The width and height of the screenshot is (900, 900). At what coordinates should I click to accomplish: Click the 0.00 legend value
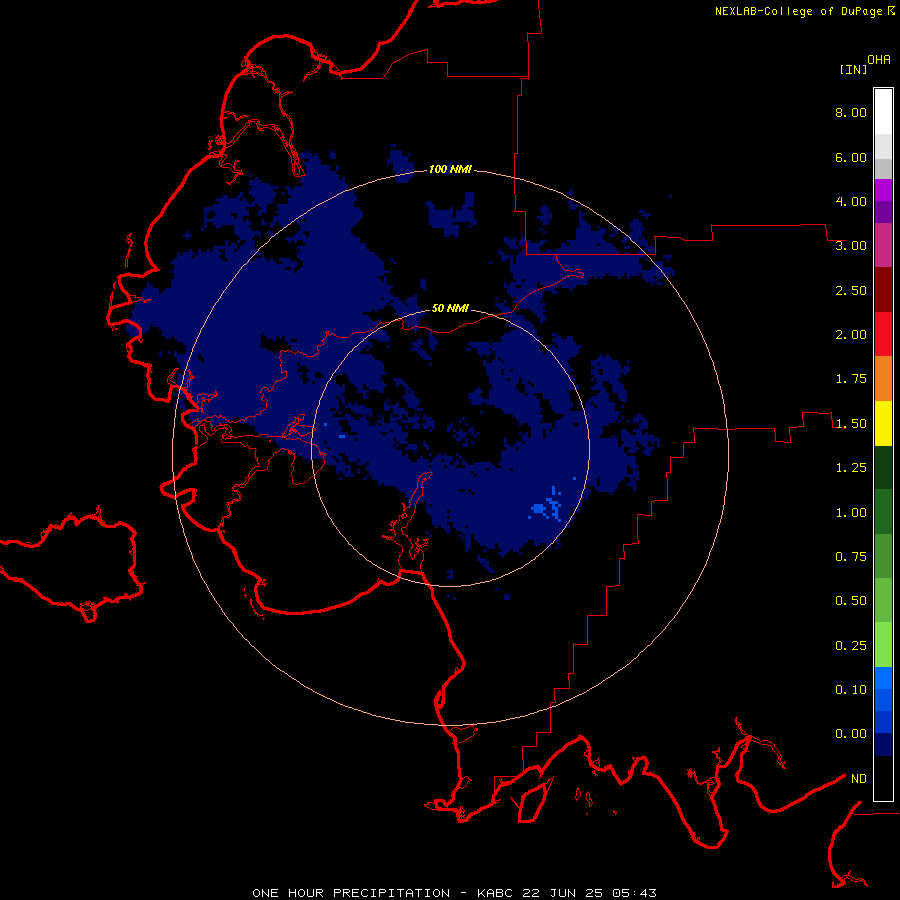click(x=851, y=734)
